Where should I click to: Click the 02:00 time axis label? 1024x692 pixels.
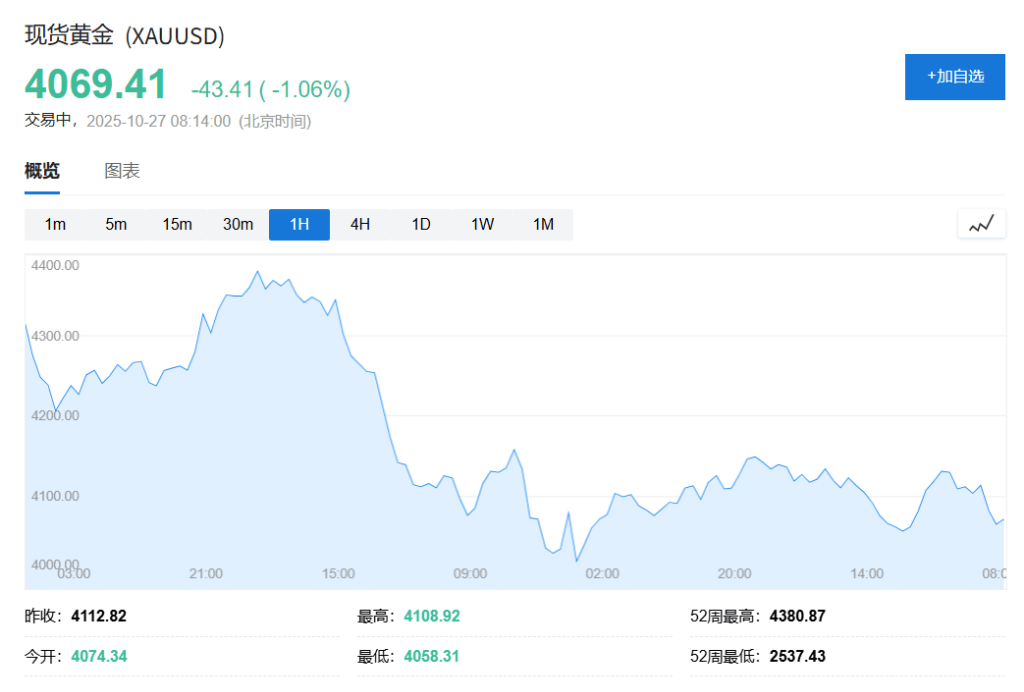(602, 573)
